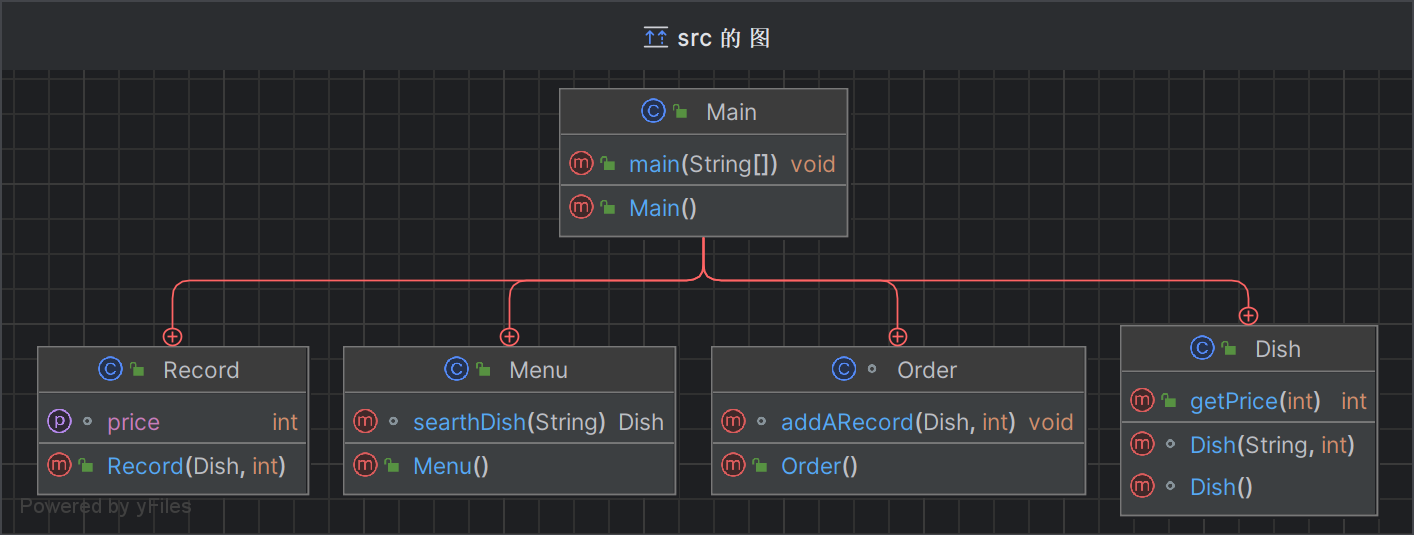Image resolution: width=1414 pixels, height=535 pixels.
Task: Click the src diagram title icon
Action: (655, 38)
